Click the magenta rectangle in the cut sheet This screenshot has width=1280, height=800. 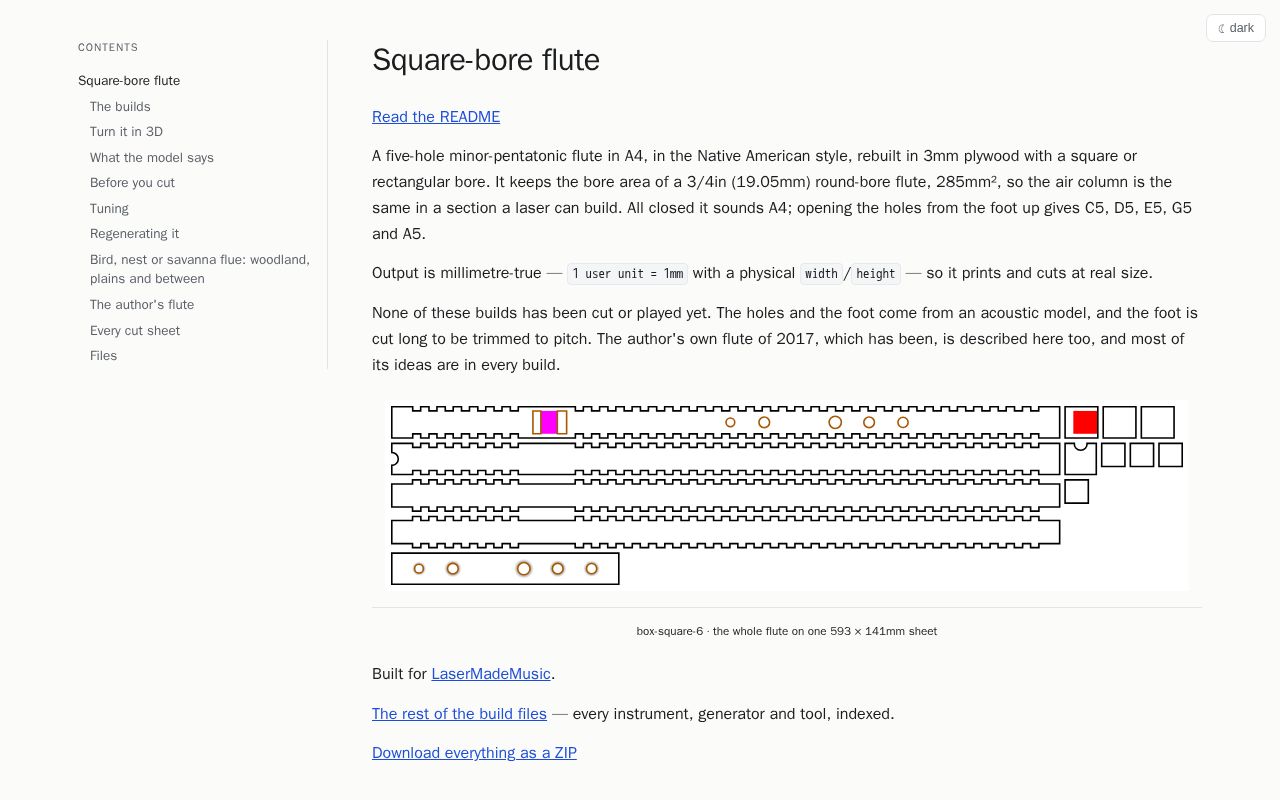point(549,422)
